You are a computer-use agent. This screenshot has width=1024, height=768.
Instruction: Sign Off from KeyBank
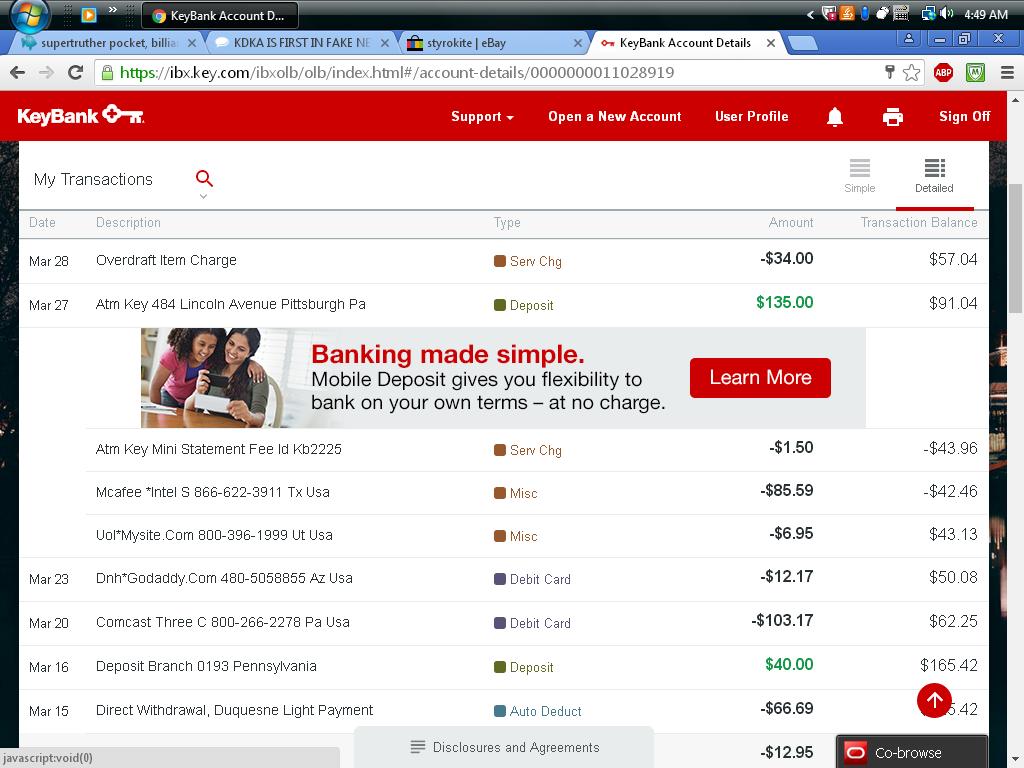pos(965,117)
